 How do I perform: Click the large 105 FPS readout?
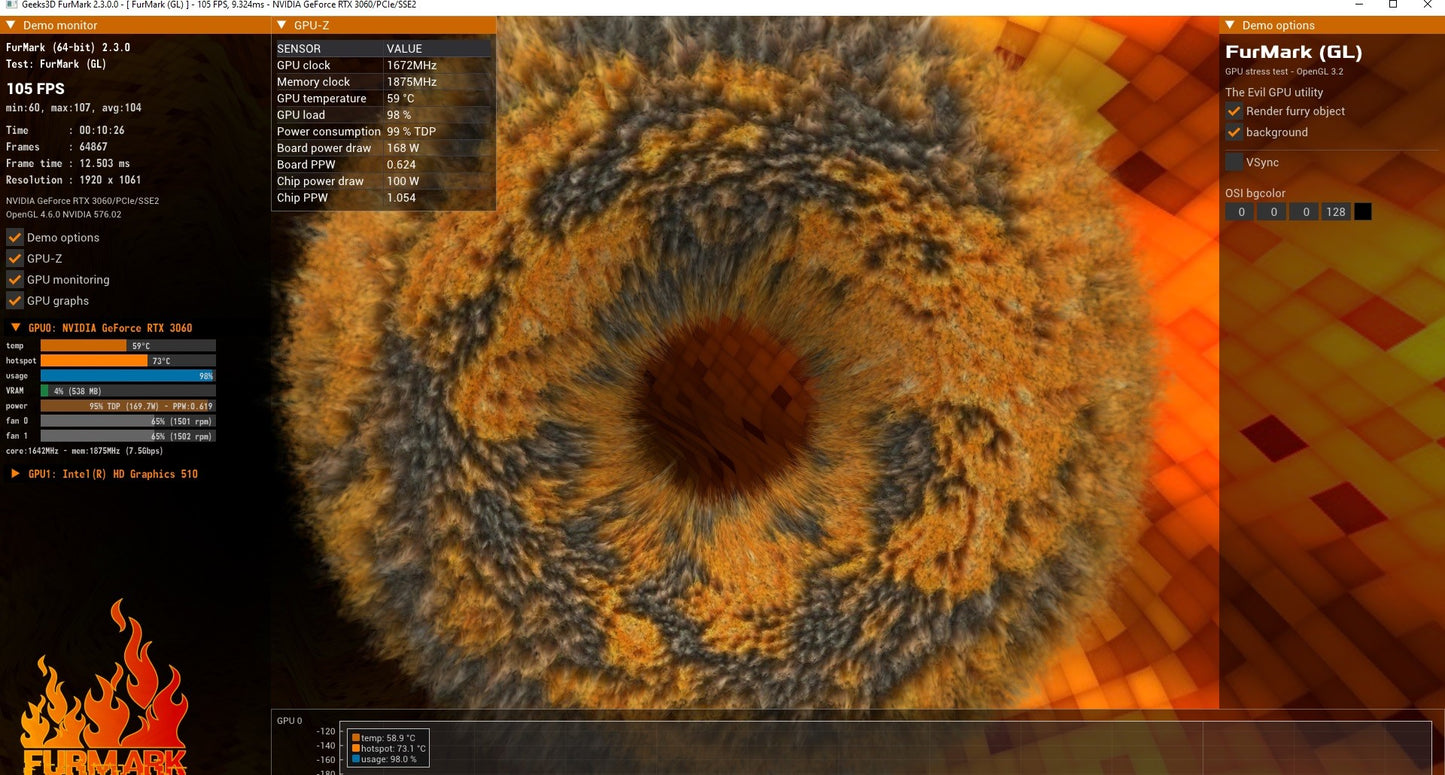click(36, 89)
